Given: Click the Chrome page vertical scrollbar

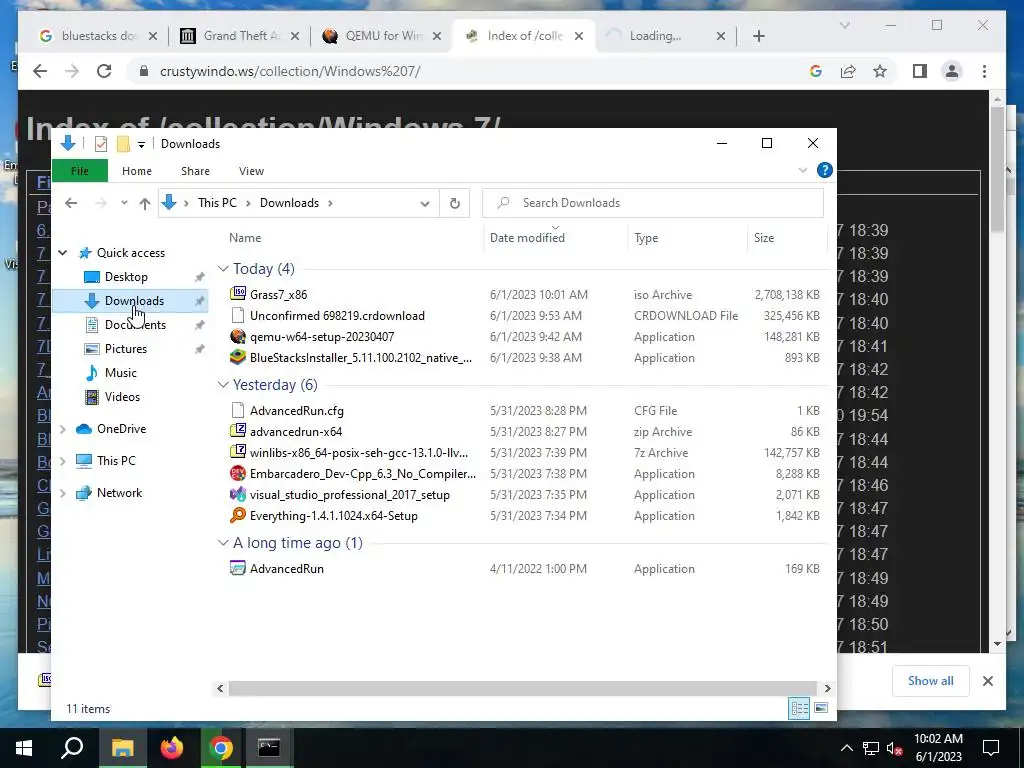Looking at the screenshot, I should [997, 168].
